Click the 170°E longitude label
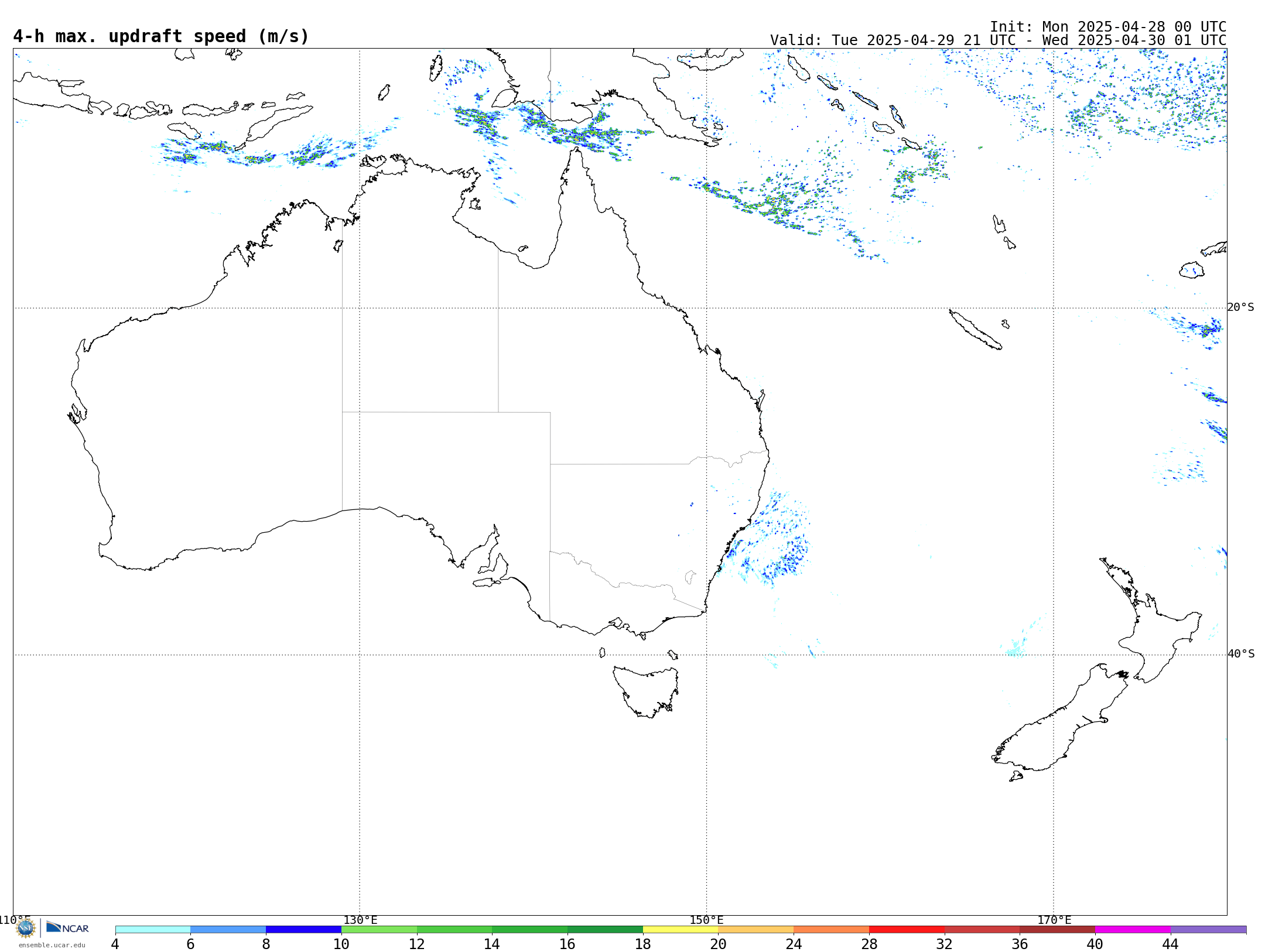 point(1054,920)
